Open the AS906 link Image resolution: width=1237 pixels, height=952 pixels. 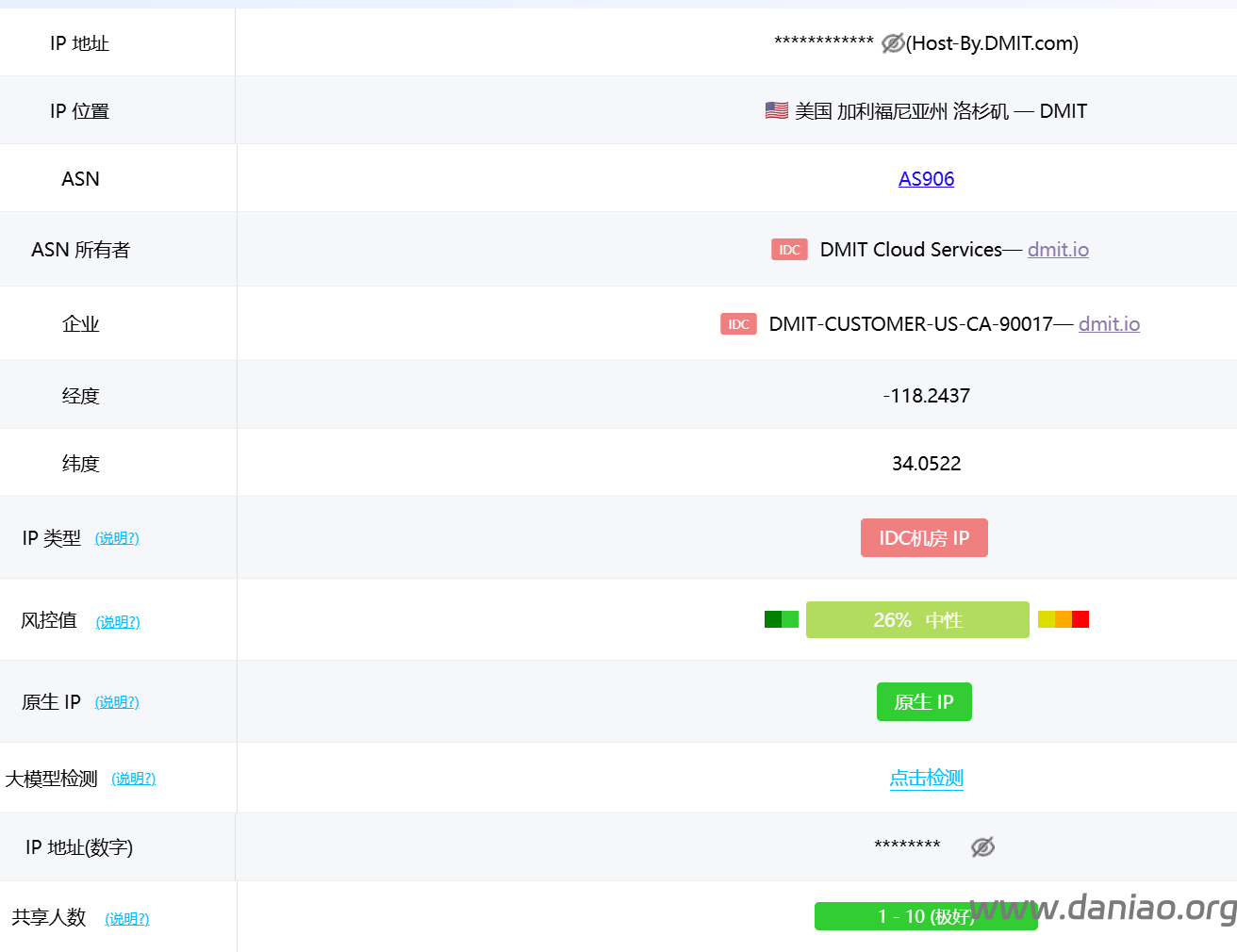(x=926, y=179)
